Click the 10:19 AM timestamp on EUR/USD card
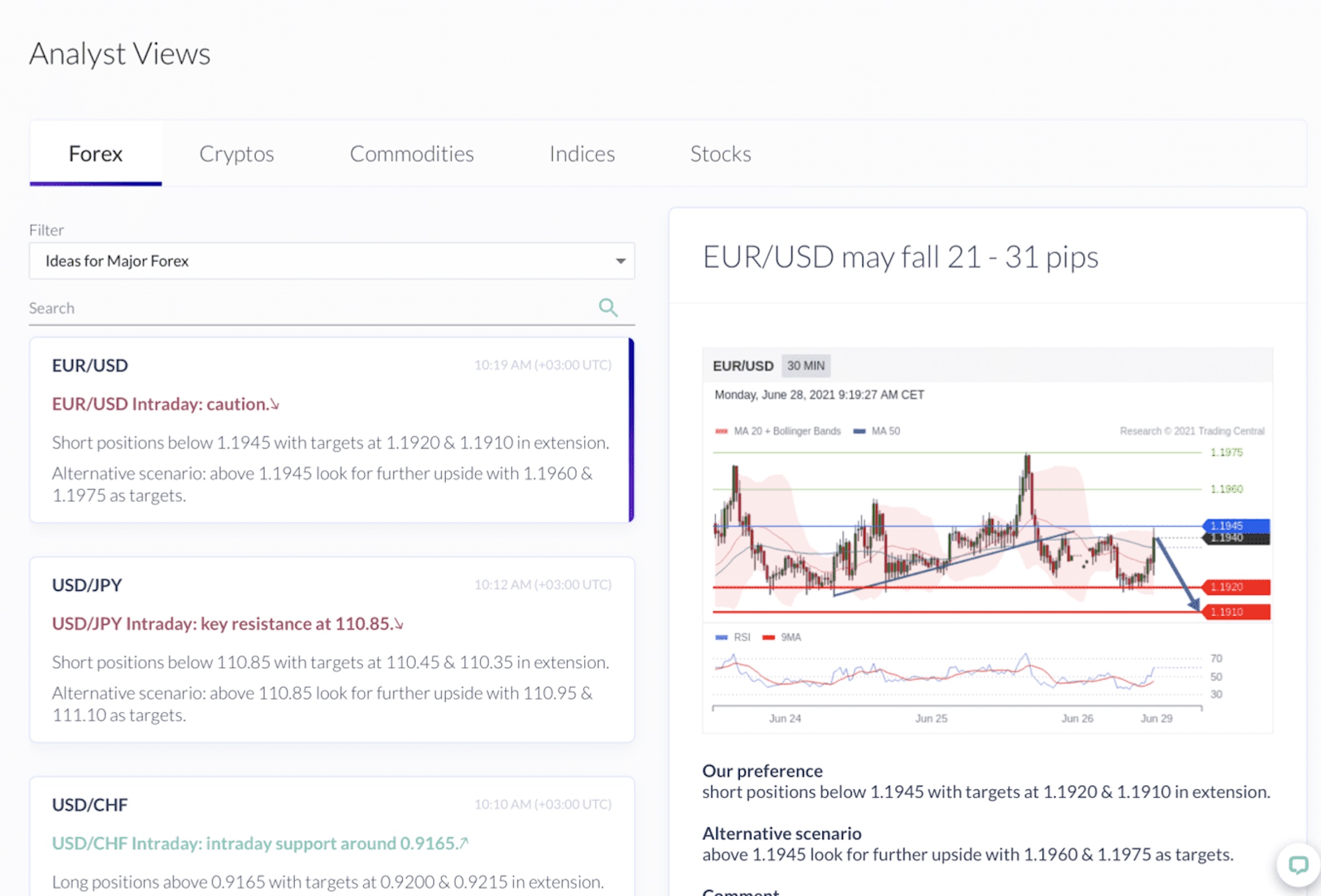The height and width of the screenshot is (896, 1321). pyautogui.click(x=543, y=365)
